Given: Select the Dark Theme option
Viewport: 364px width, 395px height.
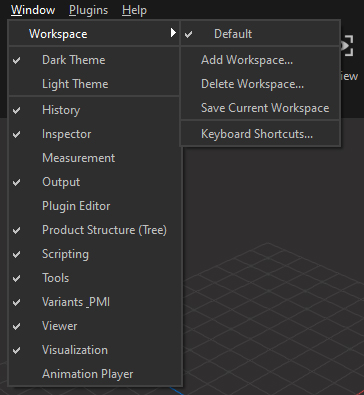Looking at the screenshot, I should point(95,60).
